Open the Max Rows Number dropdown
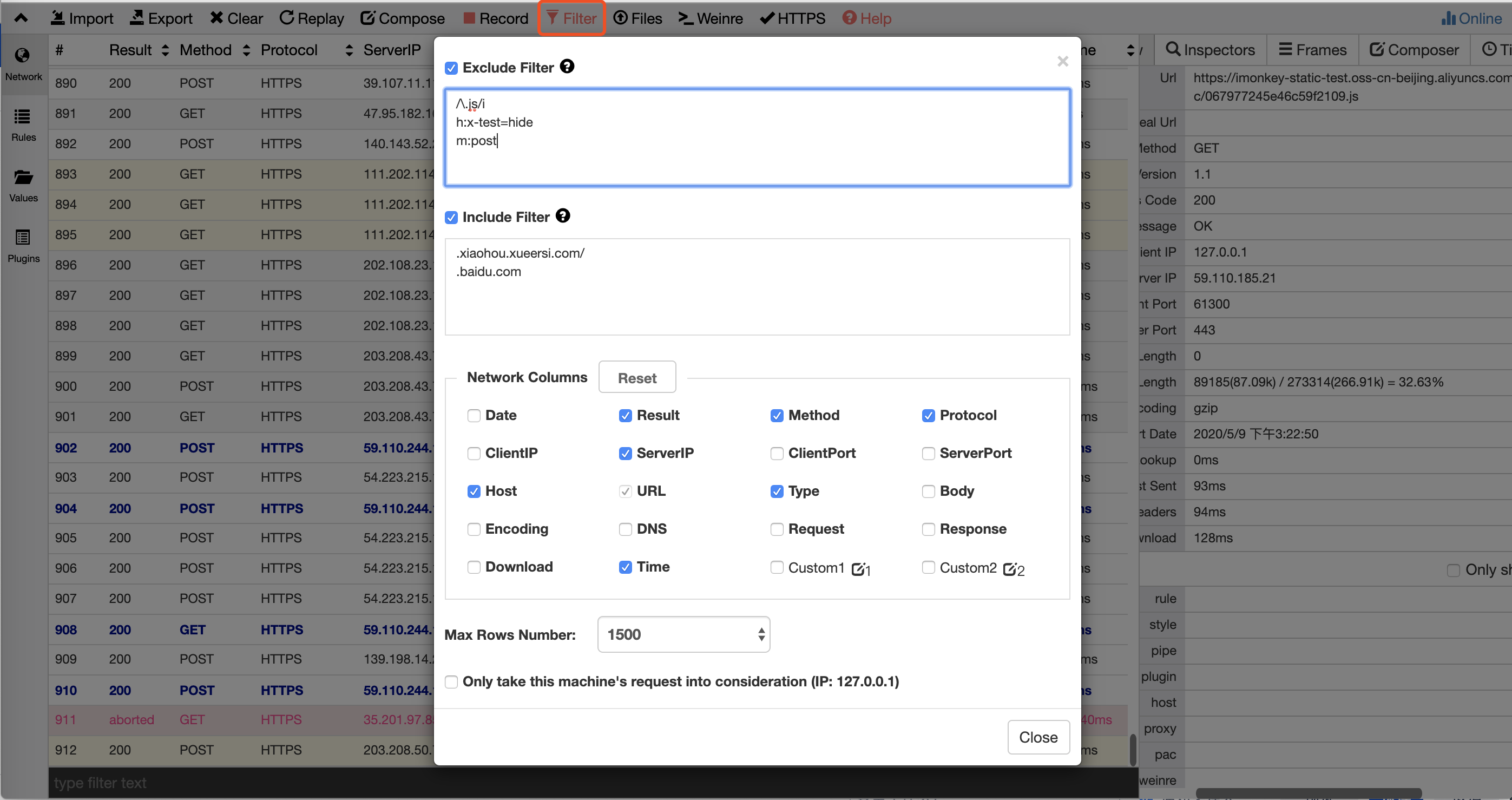 (683, 634)
